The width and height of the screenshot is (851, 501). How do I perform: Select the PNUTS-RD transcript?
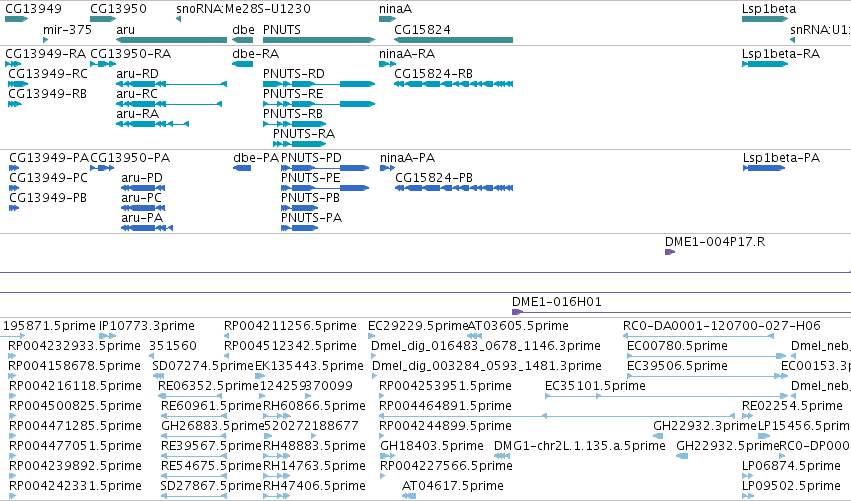pos(319,84)
